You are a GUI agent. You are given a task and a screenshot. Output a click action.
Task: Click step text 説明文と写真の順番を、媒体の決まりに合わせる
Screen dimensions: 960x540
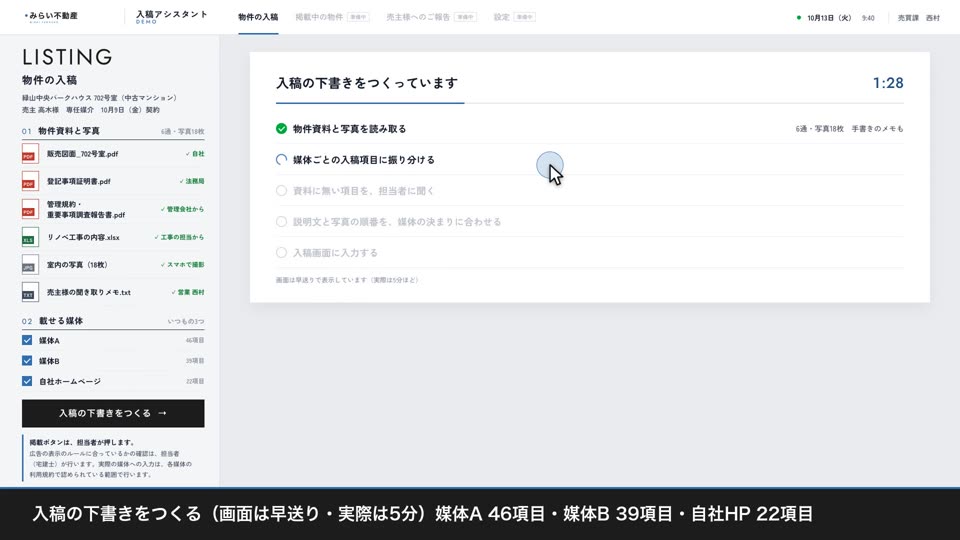pyautogui.click(x=397, y=222)
